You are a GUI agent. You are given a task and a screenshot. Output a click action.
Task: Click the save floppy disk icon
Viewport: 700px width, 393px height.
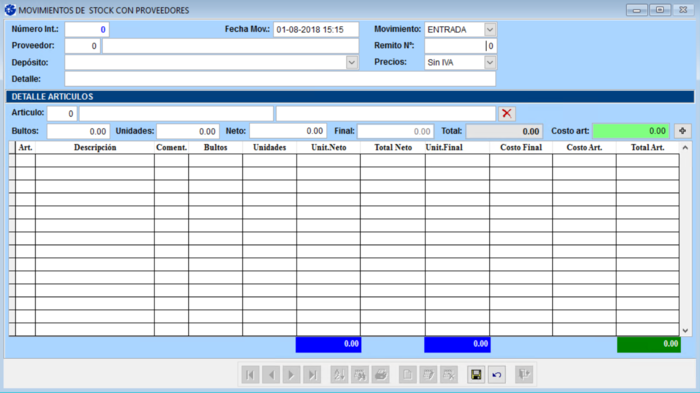pyautogui.click(x=476, y=374)
